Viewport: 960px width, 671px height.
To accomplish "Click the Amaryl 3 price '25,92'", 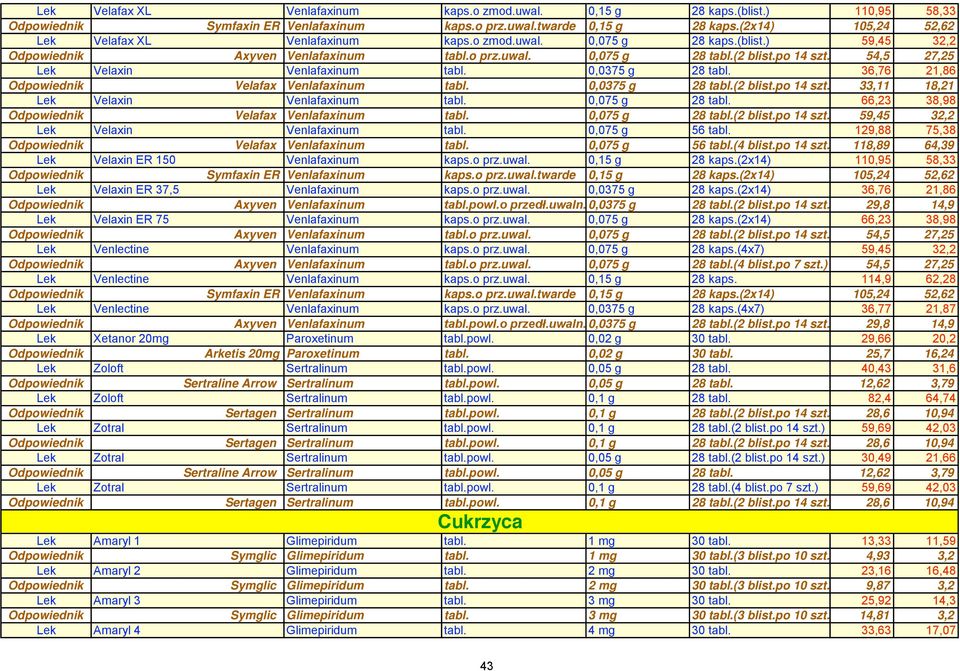I will pyautogui.click(x=876, y=601).
